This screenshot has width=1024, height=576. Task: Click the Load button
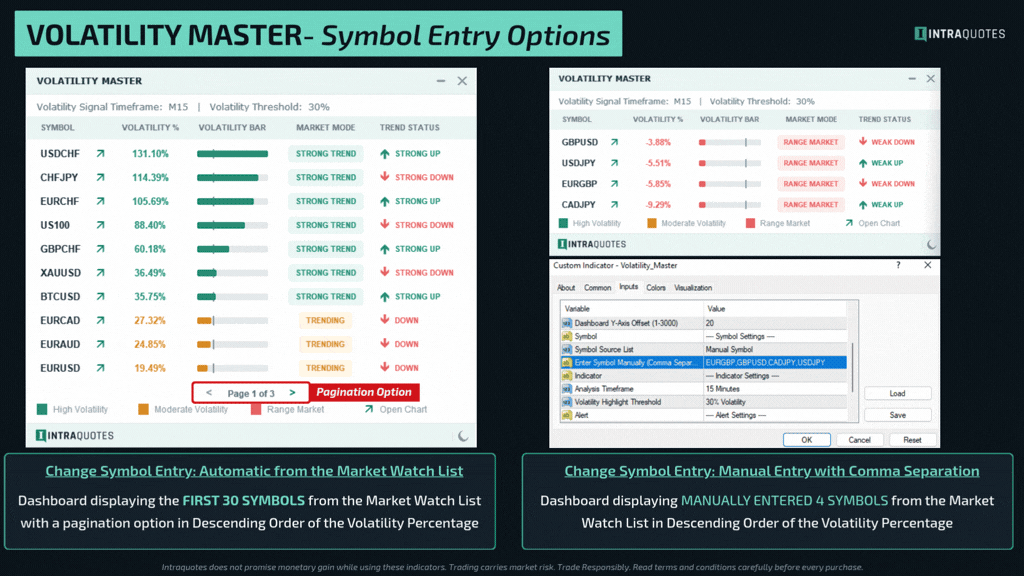click(x=897, y=393)
